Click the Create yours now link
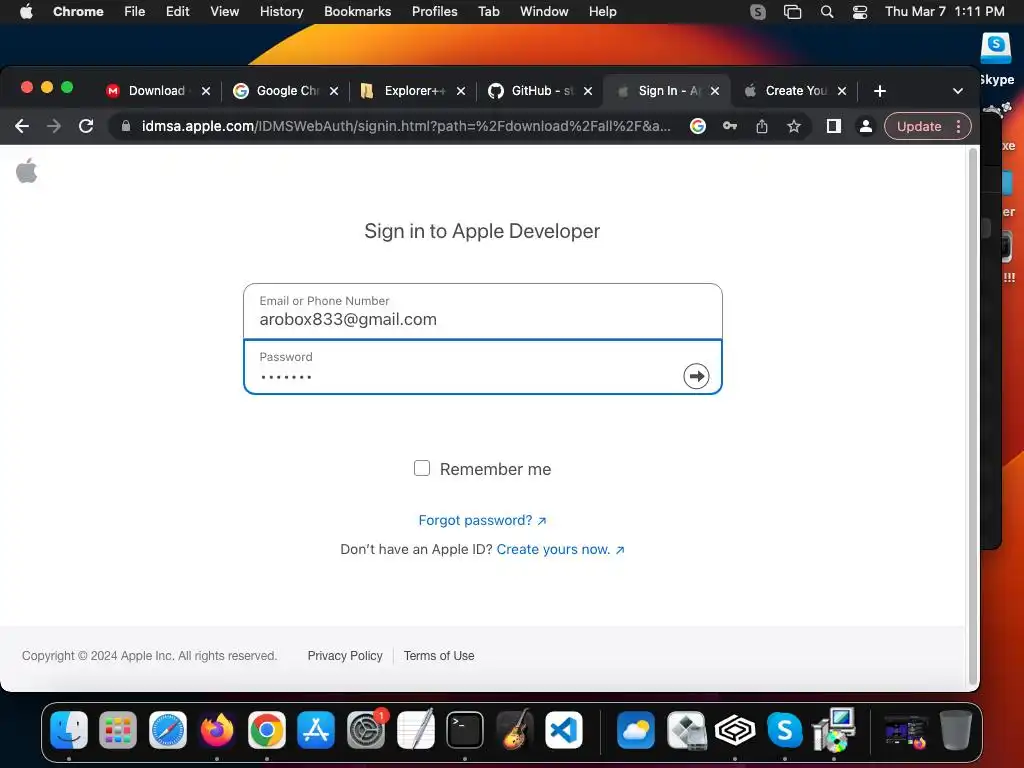The image size is (1024, 768). click(x=560, y=549)
